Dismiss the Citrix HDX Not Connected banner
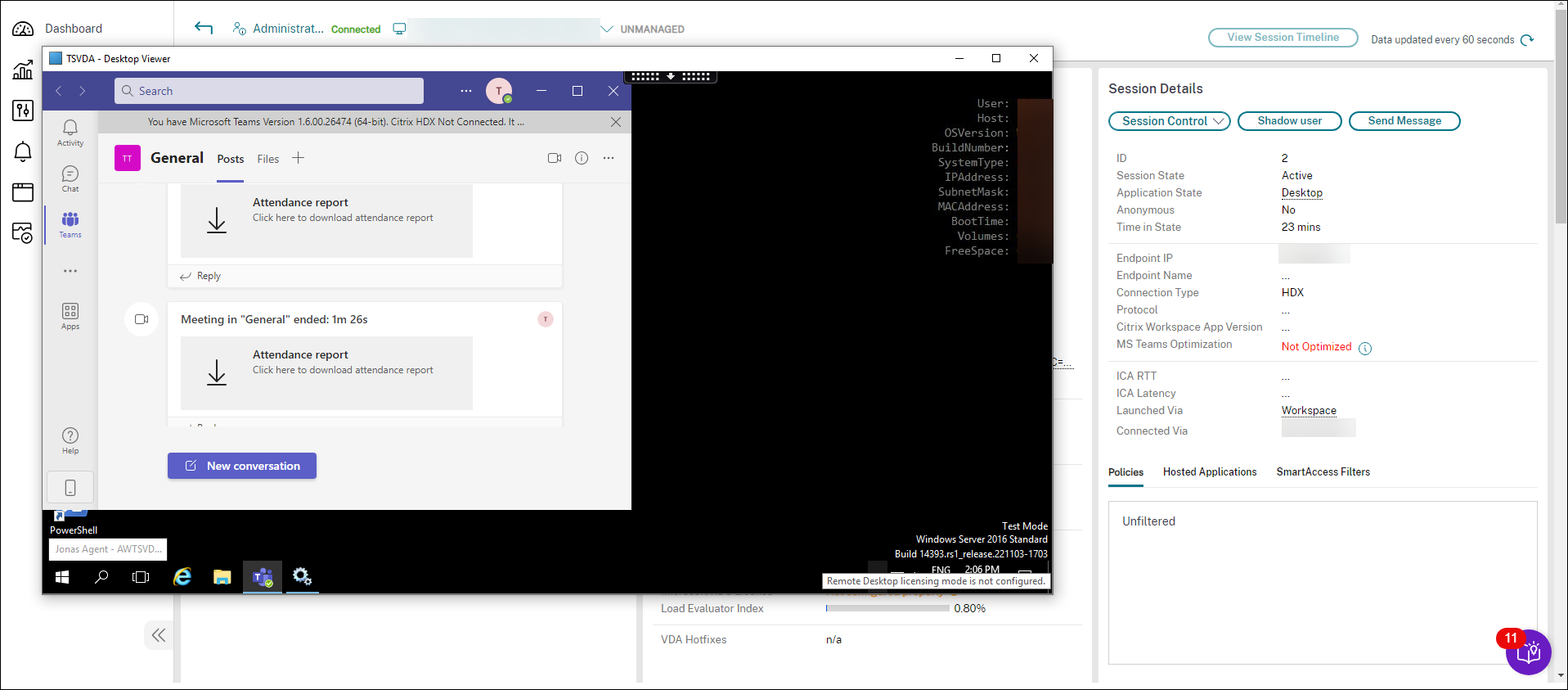Image resolution: width=1568 pixels, height=690 pixels. pyautogui.click(x=616, y=122)
